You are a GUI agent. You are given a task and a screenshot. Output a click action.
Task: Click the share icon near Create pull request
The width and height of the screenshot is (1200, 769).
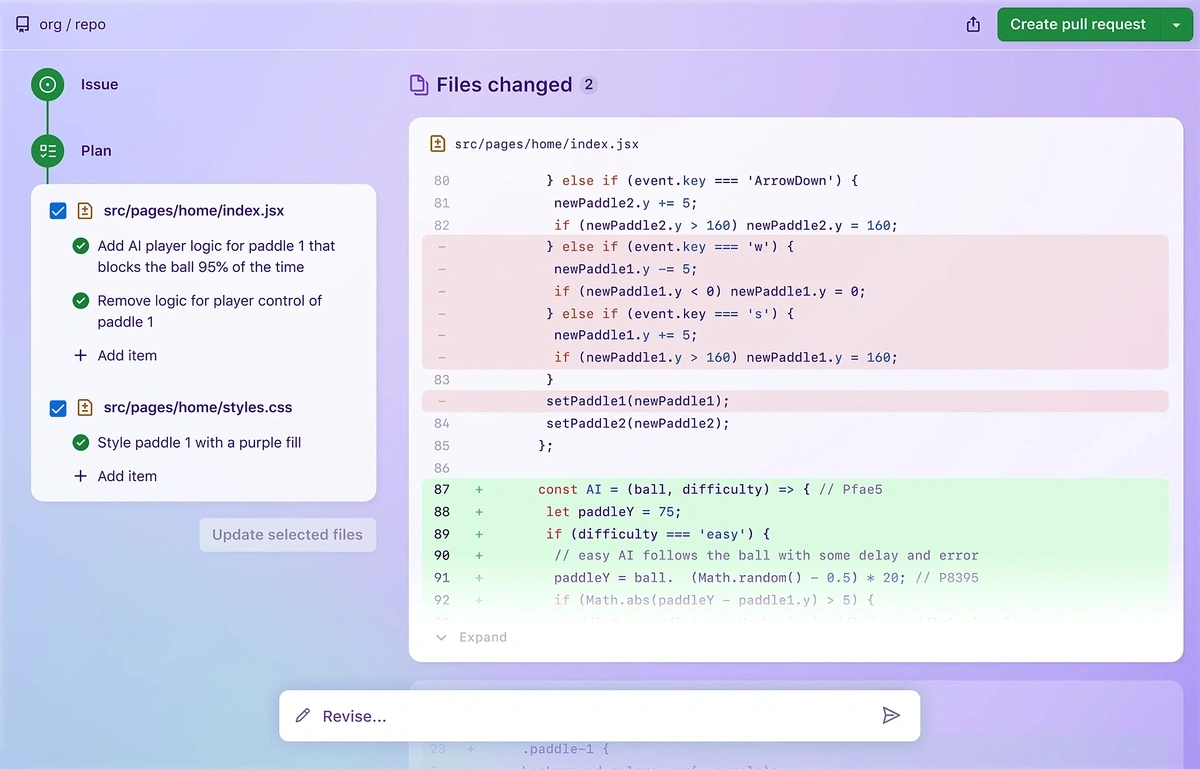pos(973,25)
